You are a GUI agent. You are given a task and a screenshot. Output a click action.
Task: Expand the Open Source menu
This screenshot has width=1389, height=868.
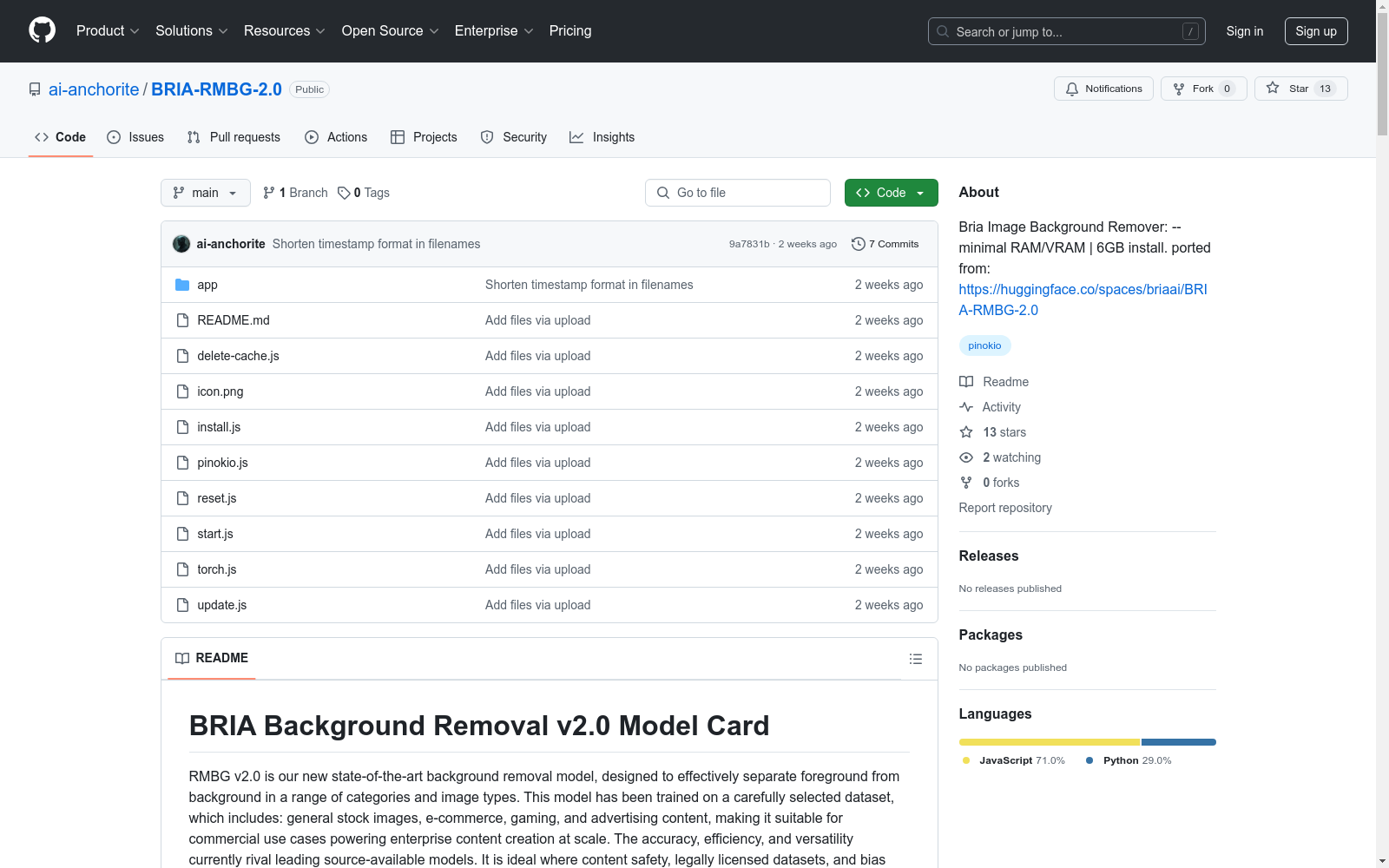point(391,30)
